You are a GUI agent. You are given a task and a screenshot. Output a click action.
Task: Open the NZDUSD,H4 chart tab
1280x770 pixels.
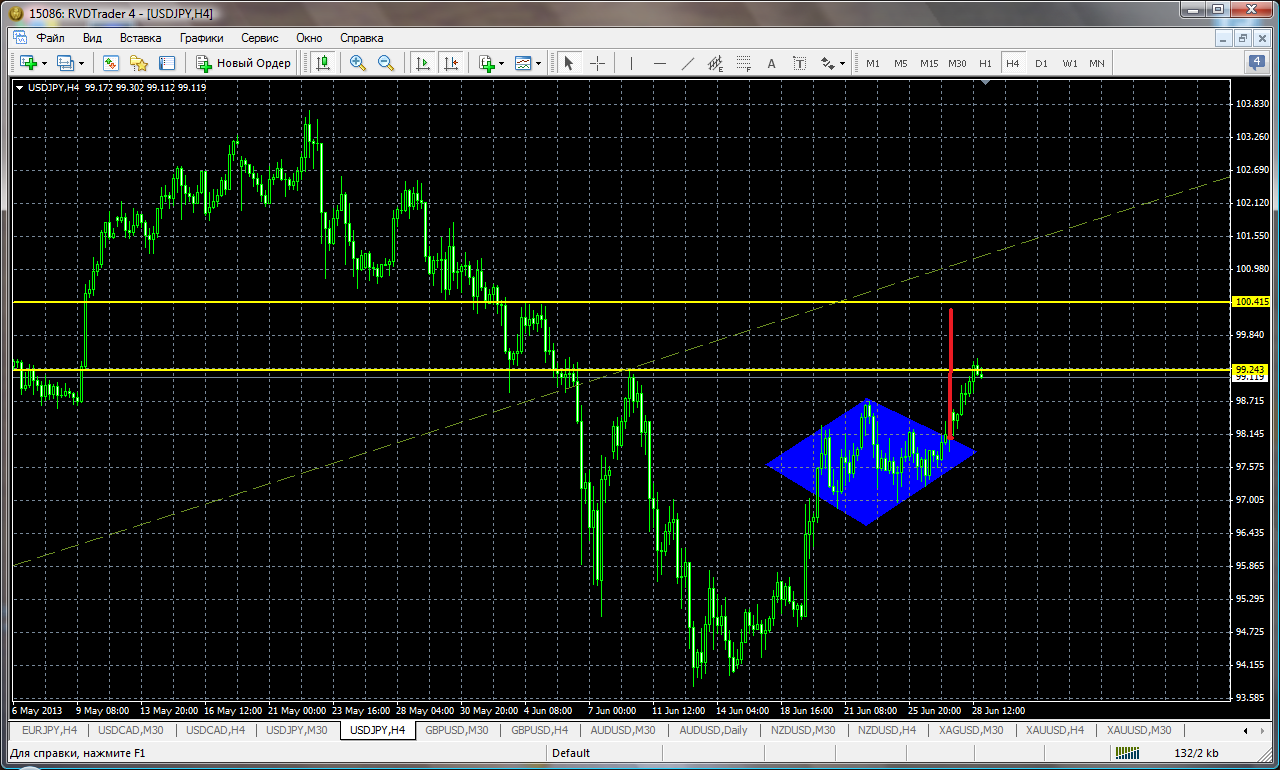(888, 730)
